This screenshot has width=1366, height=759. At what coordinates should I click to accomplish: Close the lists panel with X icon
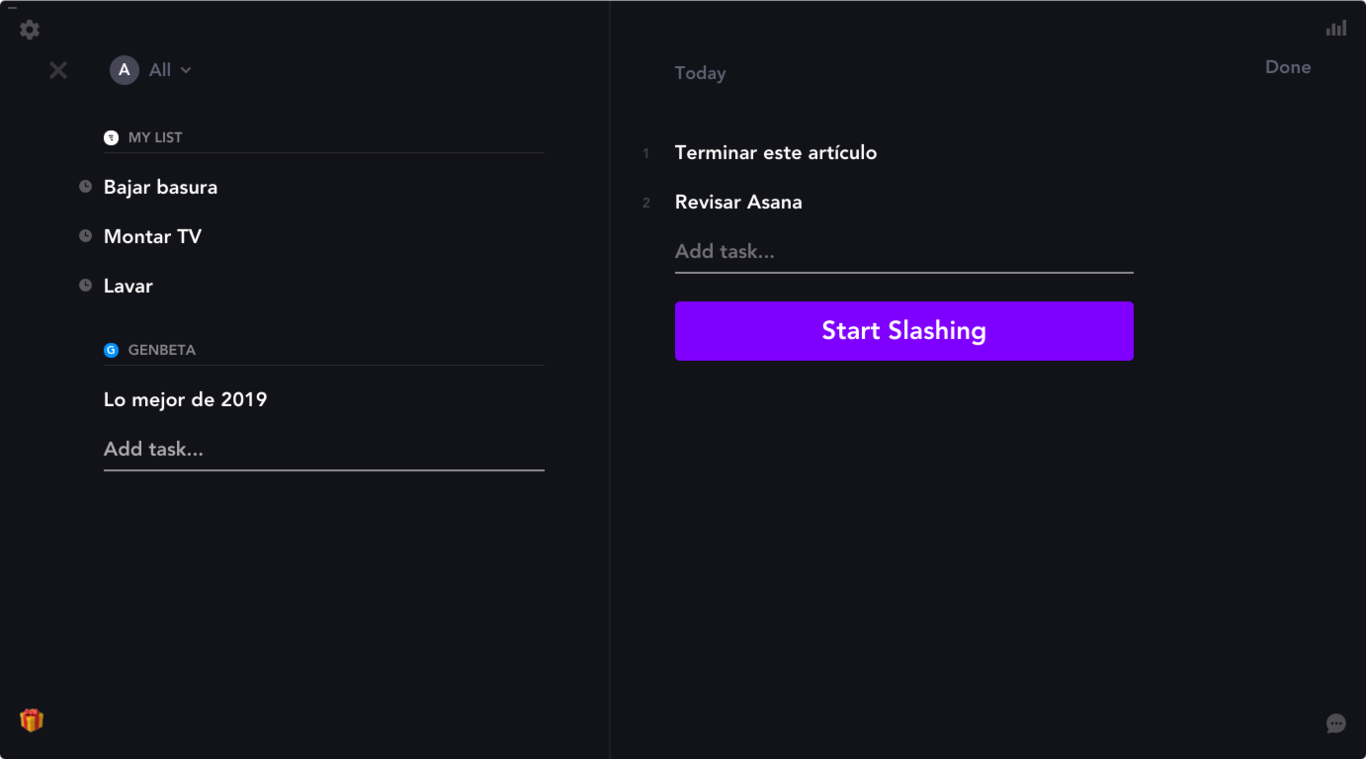click(59, 70)
